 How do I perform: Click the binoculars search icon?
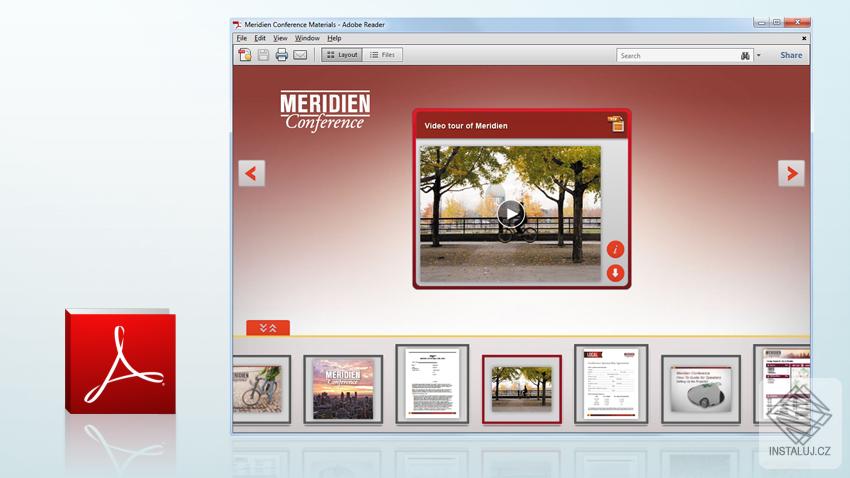[745, 55]
